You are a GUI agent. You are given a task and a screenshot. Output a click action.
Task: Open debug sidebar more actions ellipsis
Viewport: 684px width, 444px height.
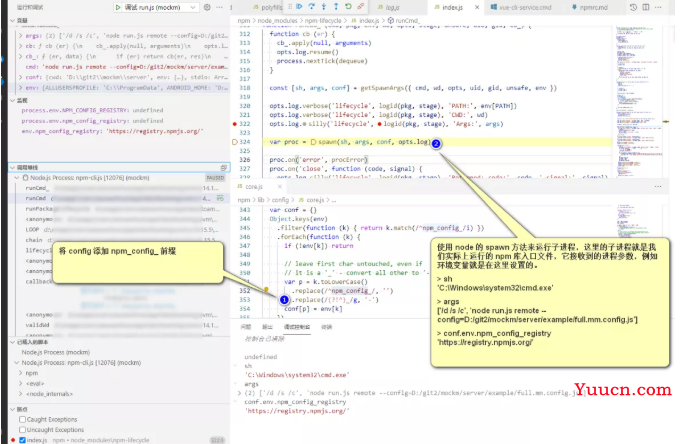coord(219,7)
